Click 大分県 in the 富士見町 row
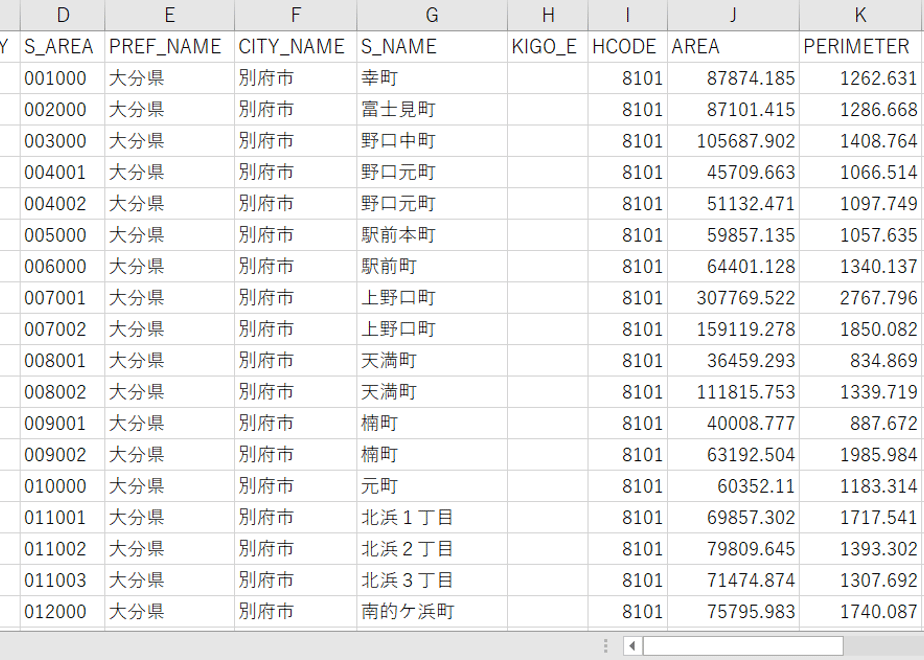The height and width of the screenshot is (660, 924). coord(170,110)
